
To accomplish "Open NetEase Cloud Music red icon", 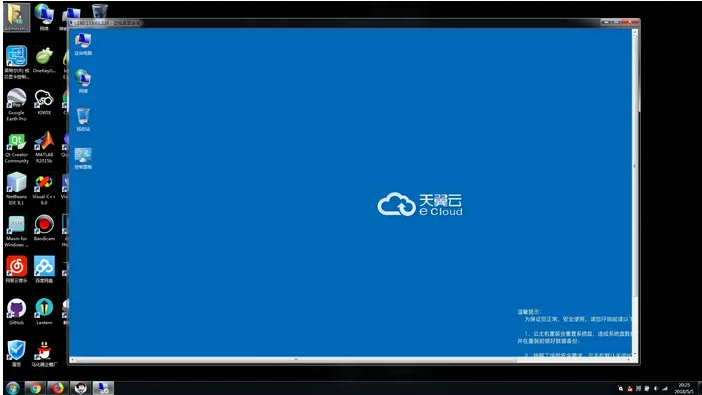I will click(17, 270).
